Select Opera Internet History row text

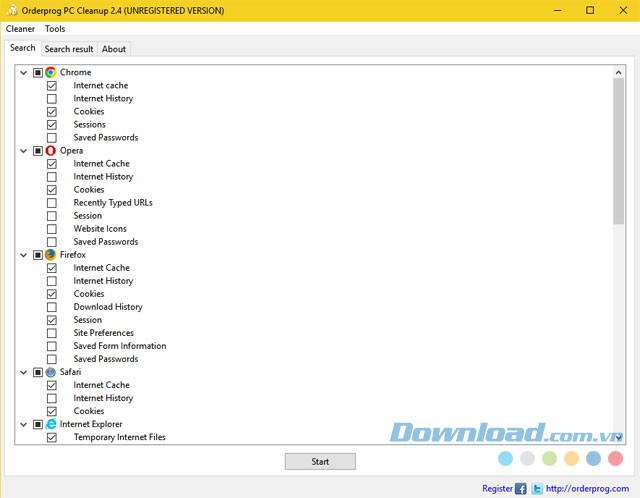103,177
